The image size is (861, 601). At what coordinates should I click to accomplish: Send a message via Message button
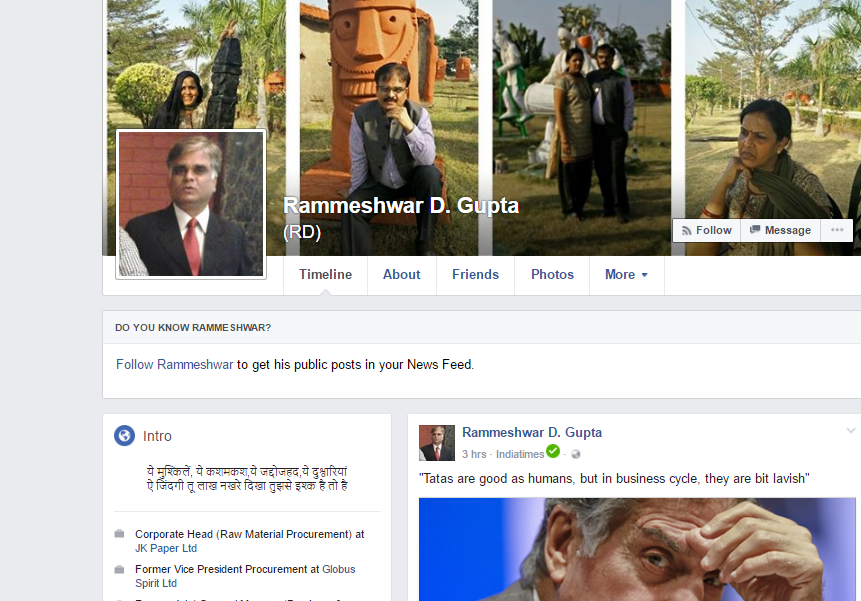(x=780, y=231)
